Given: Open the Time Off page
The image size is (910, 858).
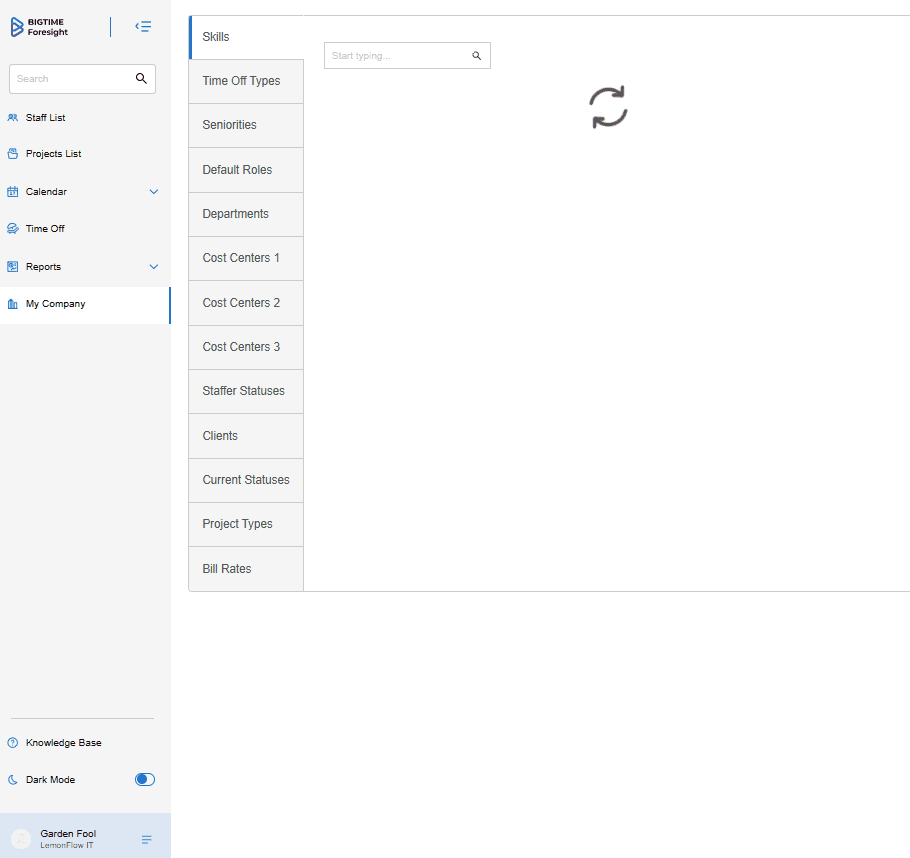Looking at the screenshot, I should (45, 229).
